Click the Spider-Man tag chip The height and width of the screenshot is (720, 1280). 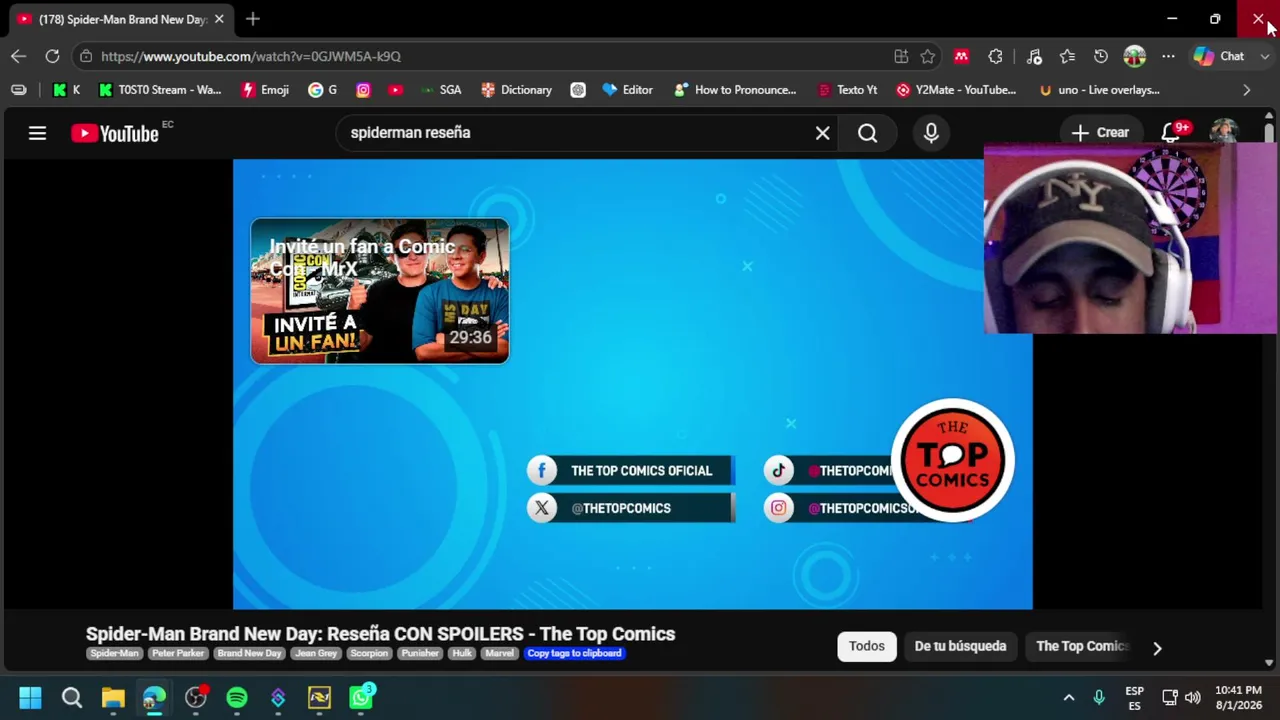pos(114,653)
